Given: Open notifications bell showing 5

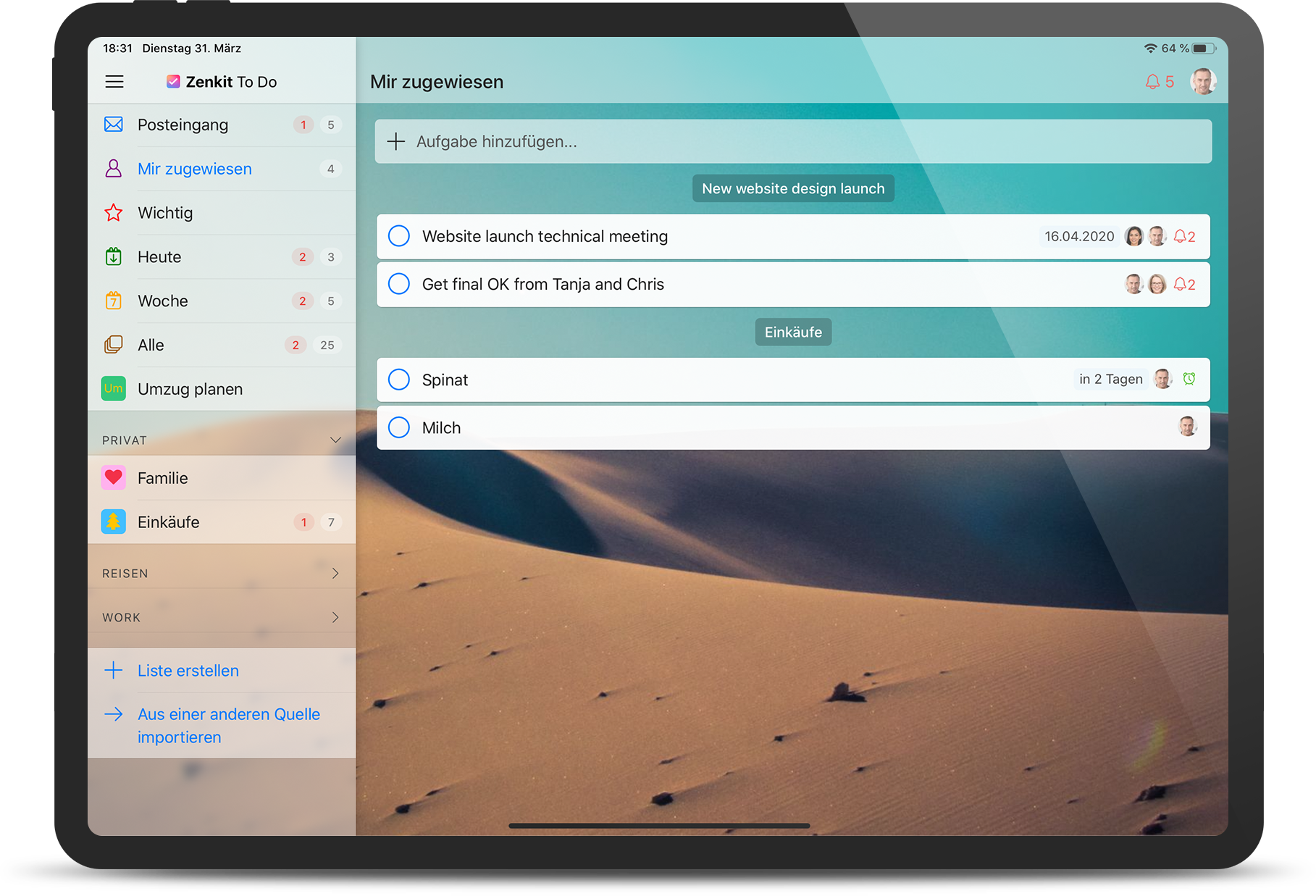Looking at the screenshot, I should 1160,82.
